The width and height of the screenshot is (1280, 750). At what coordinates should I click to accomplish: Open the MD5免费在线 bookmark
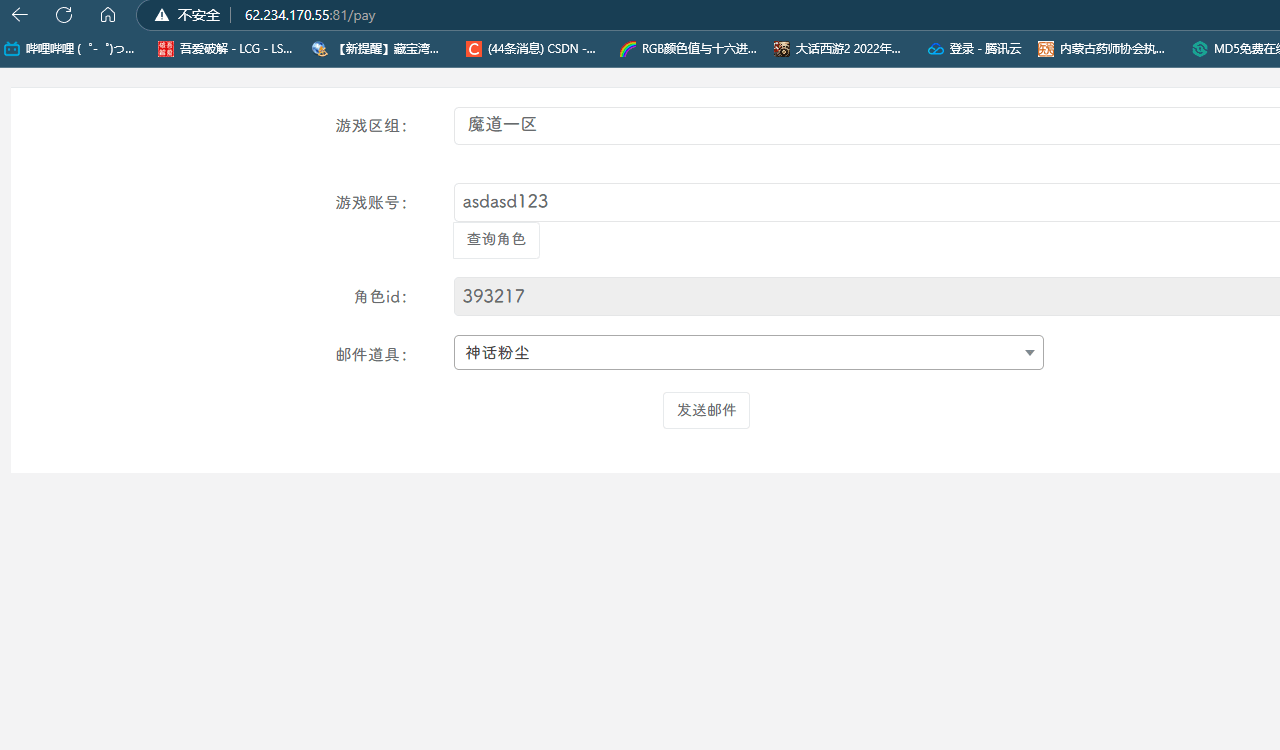(x=1237, y=48)
